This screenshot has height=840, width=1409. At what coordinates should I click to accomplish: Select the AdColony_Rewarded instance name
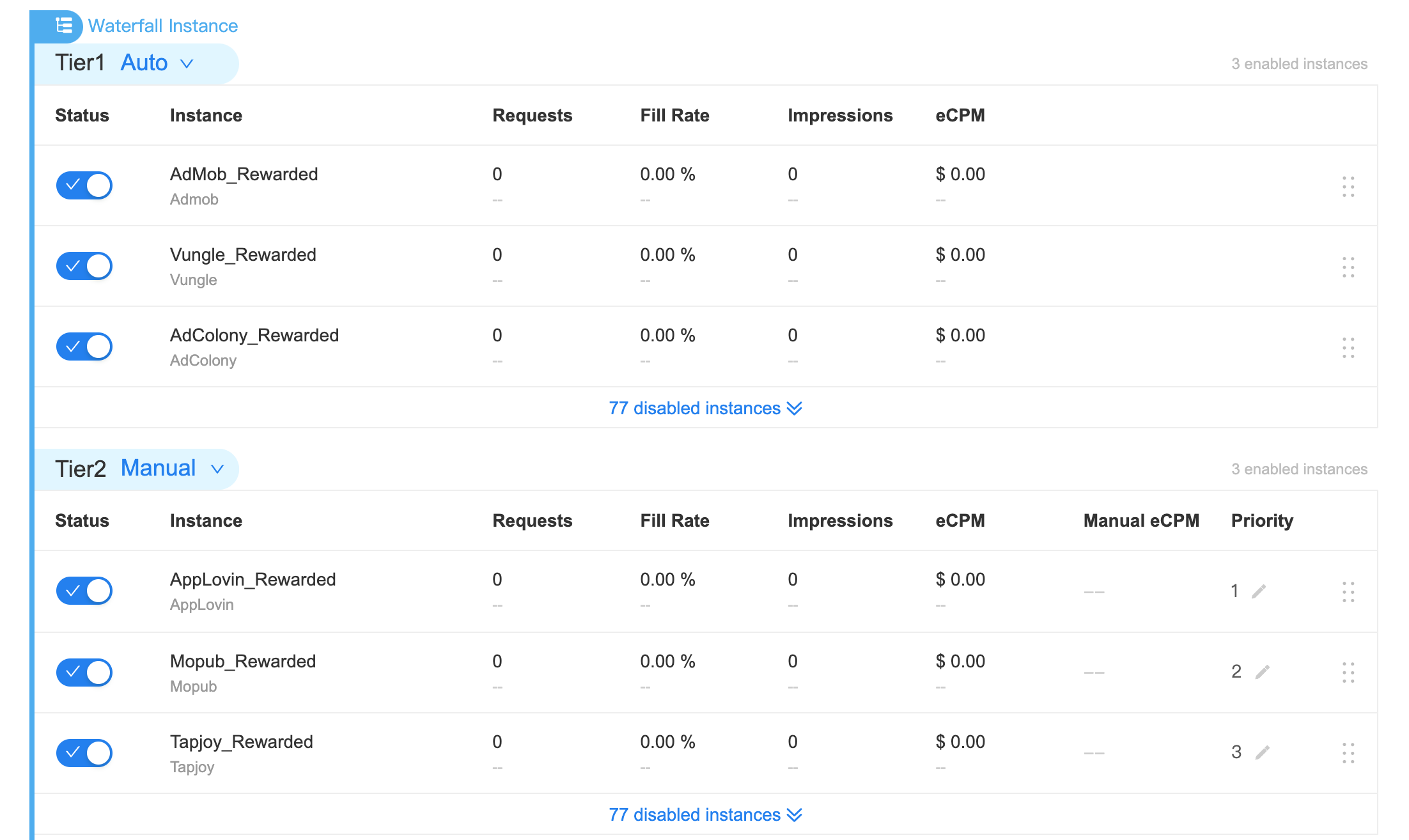[254, 335]
